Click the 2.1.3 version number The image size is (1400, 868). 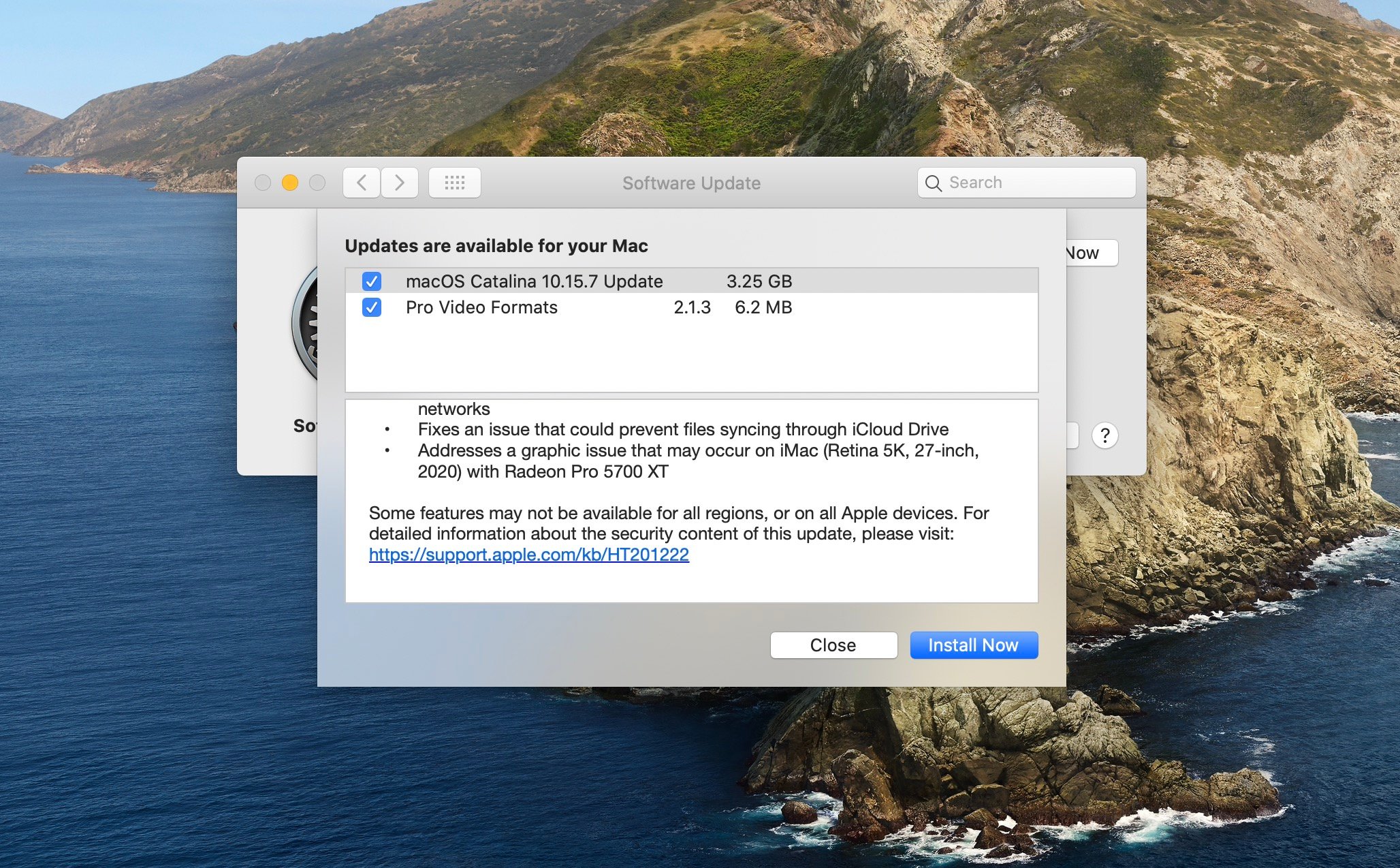[692, 307]
